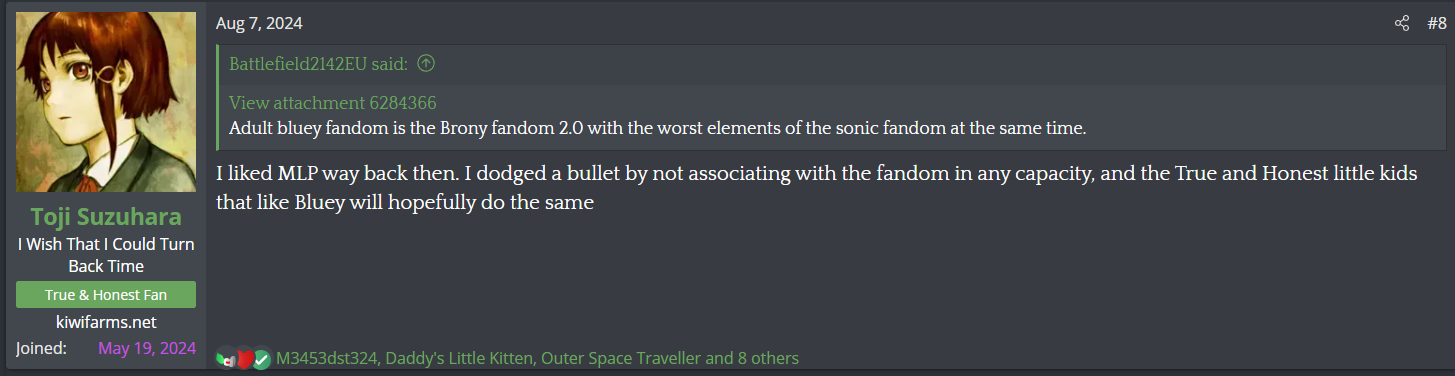
Task: Click the green checkmark reaction icon
Action: pyautogui.click(x=262, y=358)
